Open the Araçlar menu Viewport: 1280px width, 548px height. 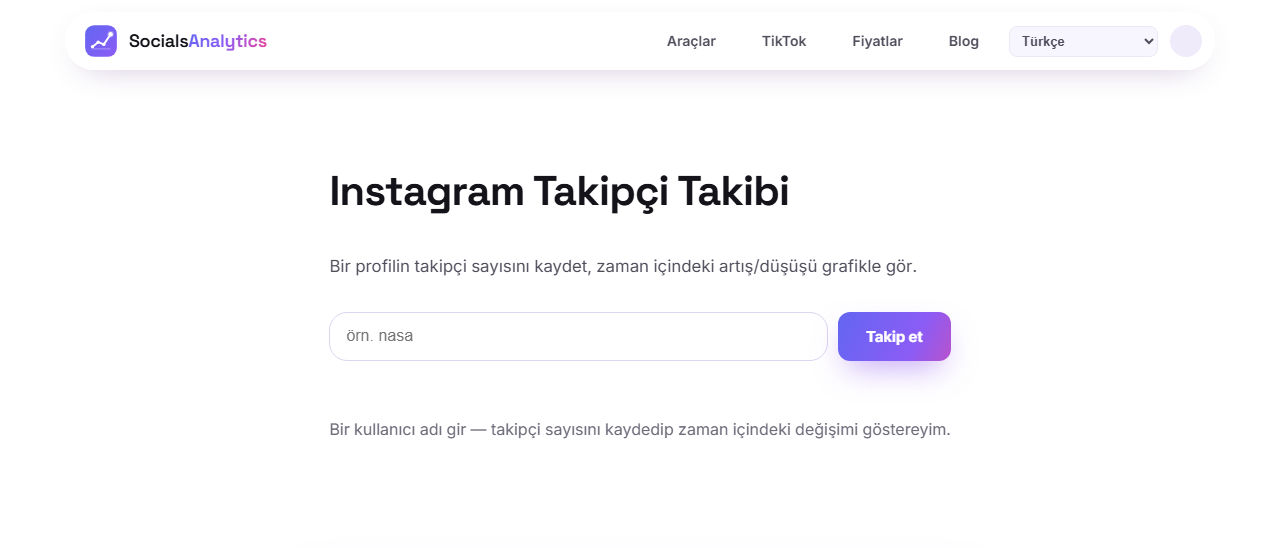pos(691,41)
